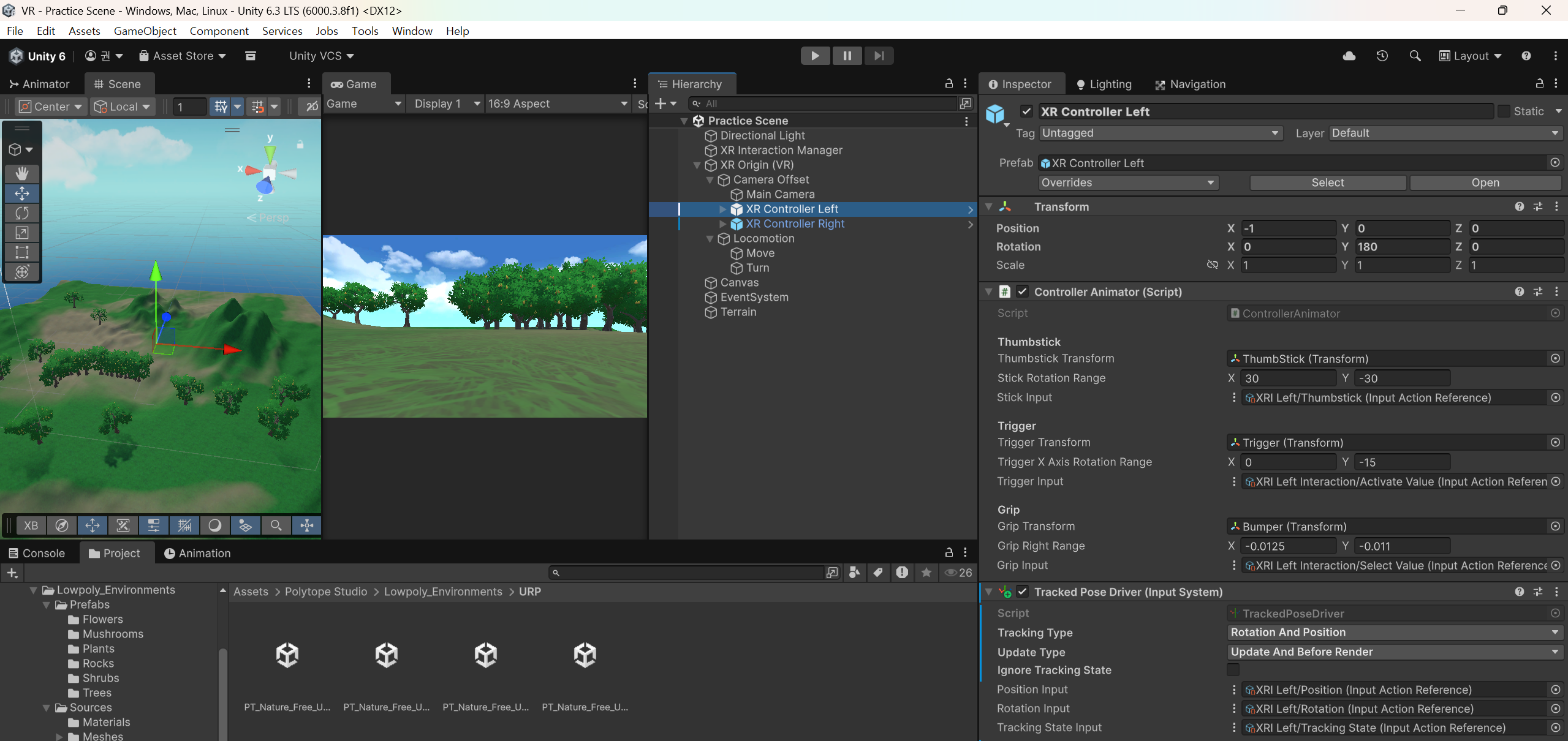Click the Position X input field
Screen dimensions: 1568x741
[1287, 228]
